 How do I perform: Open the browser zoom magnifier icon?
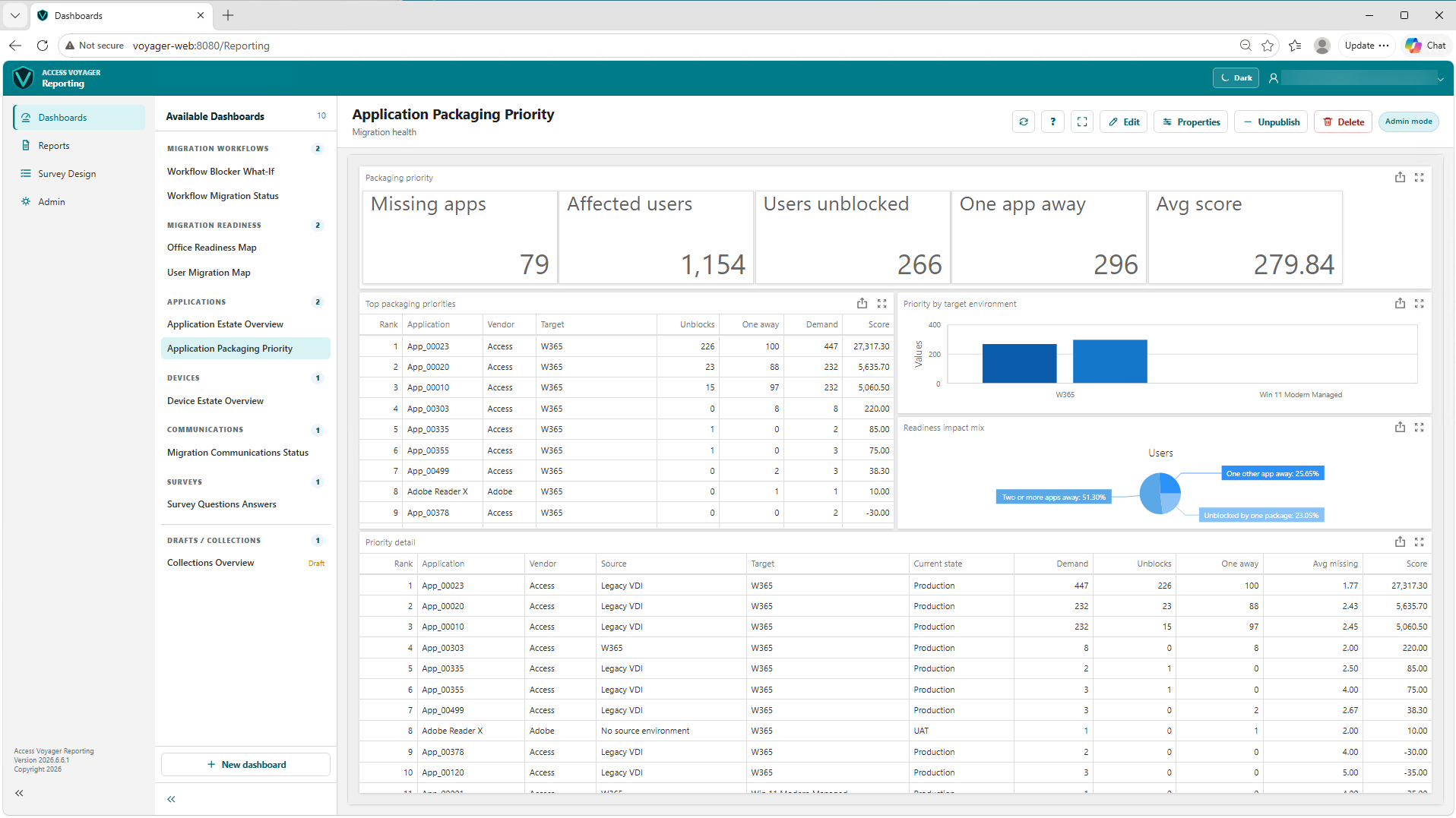(1246, 46)
